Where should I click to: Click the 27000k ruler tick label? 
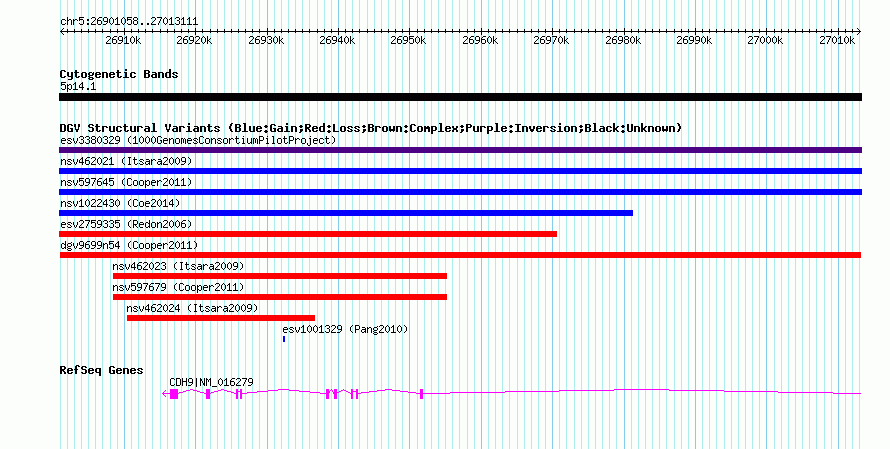pyautogui.click(x=765, y=40)
